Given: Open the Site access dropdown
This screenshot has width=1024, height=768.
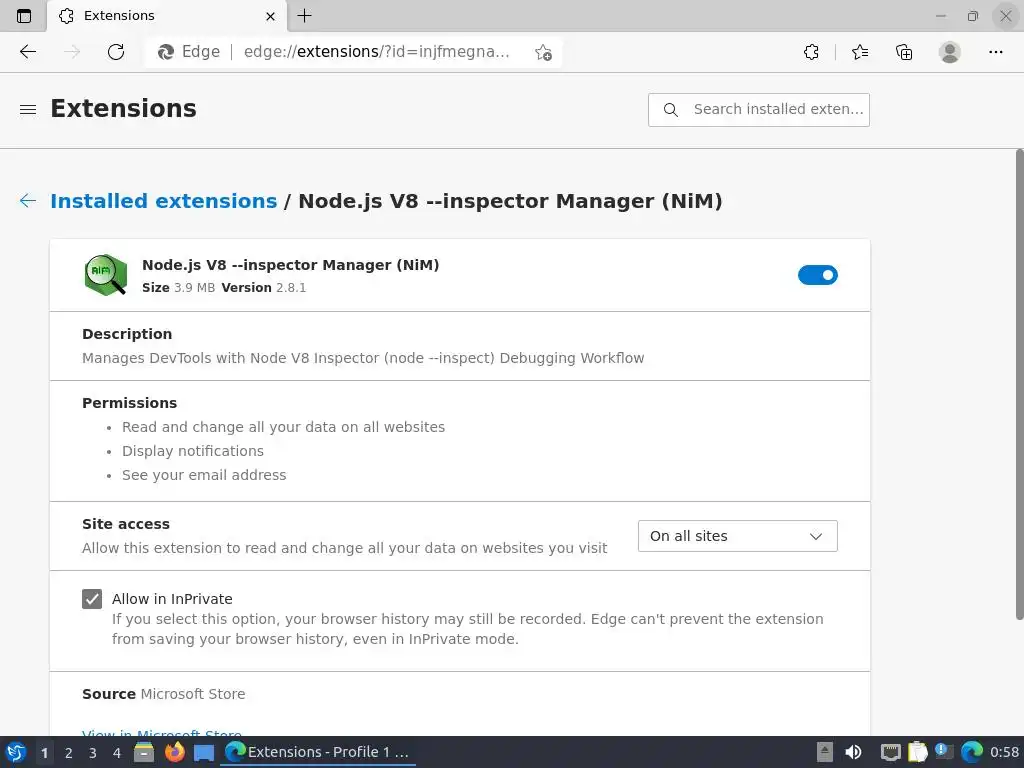Looking at the screenshot, I should tap(737, 536).
